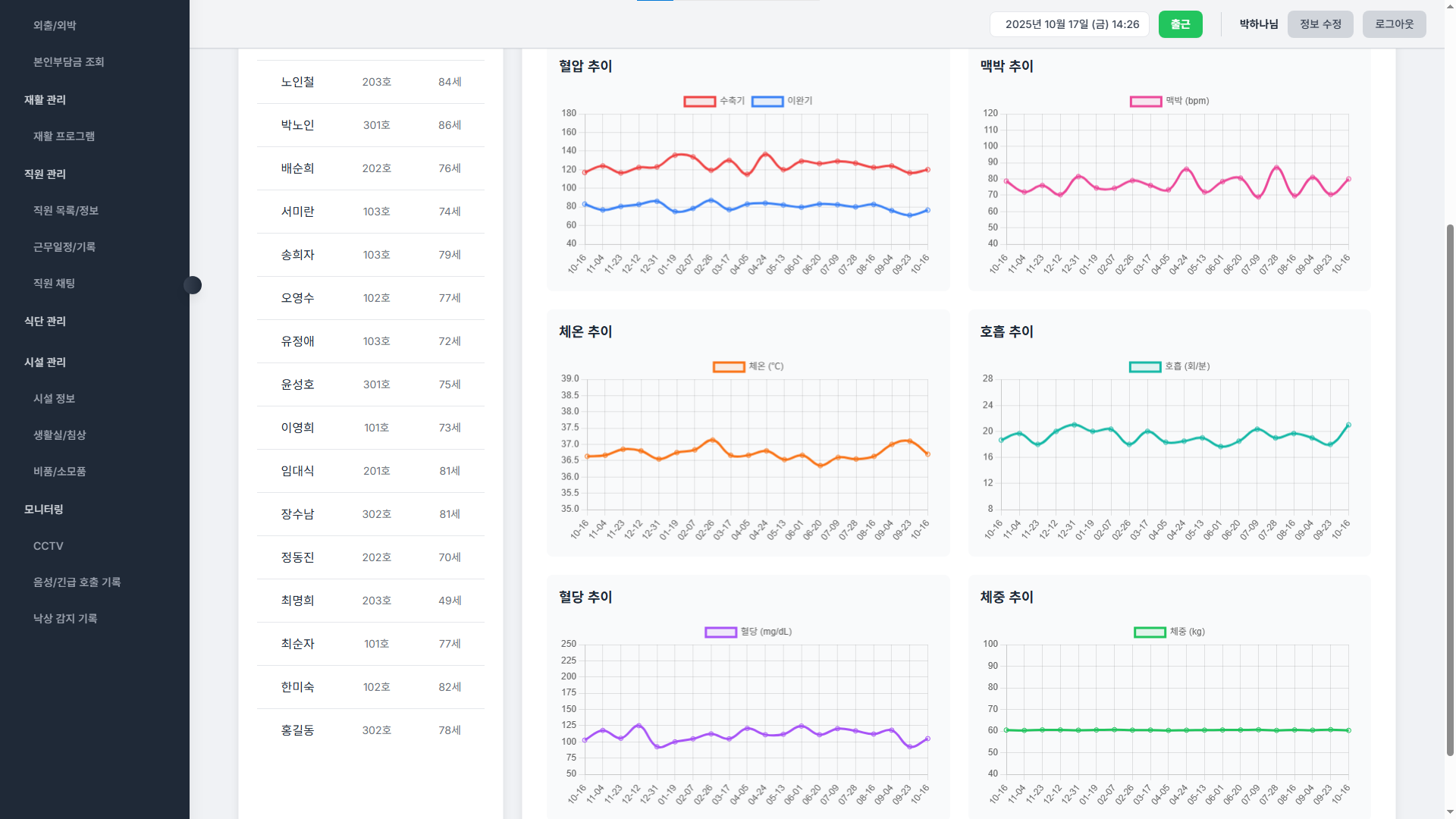This screenshot has width=1456, height=819.
Task: Click the 호흡 (회/분) teal legend swatch
Action: tap(1145, 367)
